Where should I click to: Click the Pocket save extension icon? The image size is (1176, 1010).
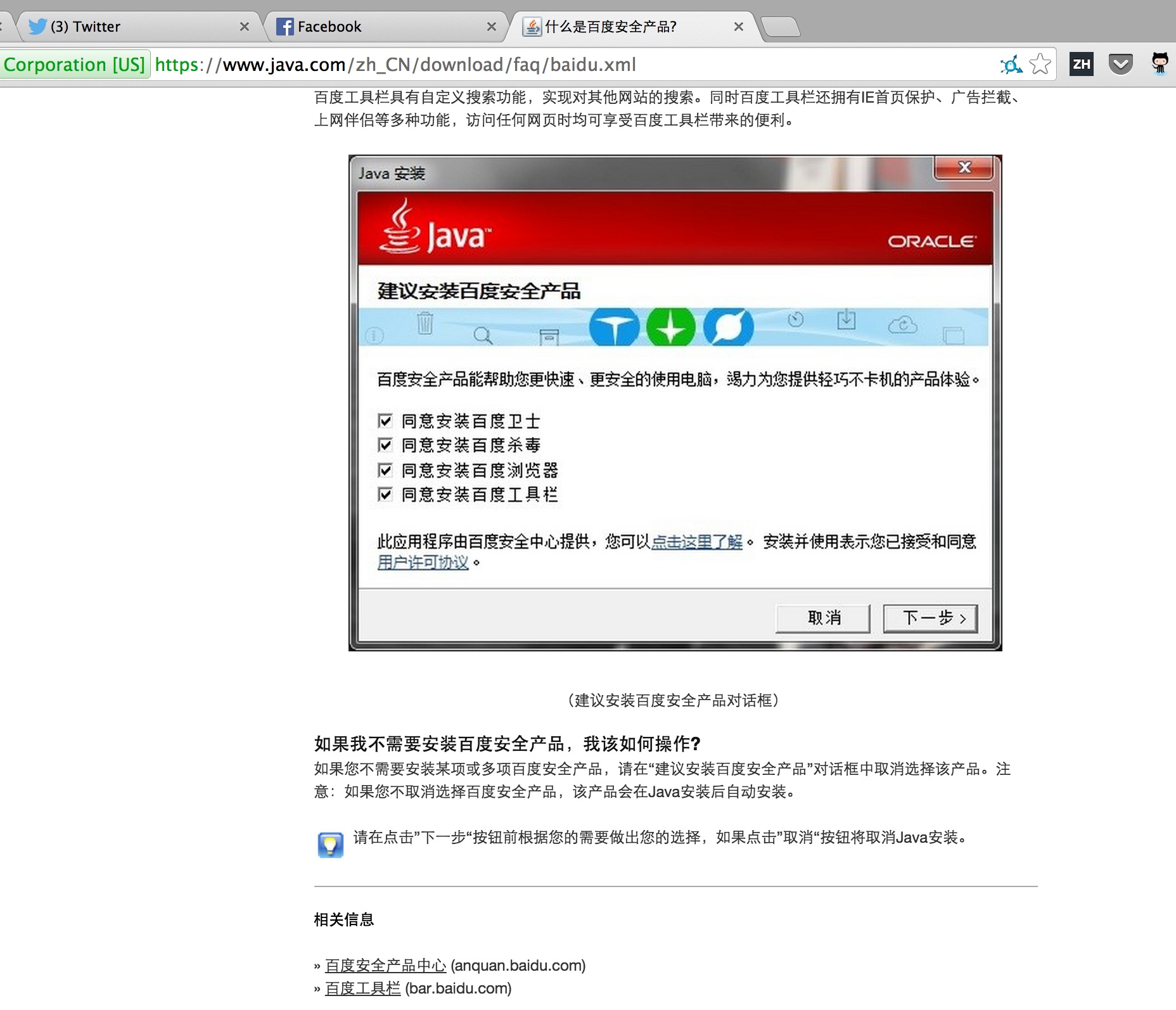[1120, 64]
